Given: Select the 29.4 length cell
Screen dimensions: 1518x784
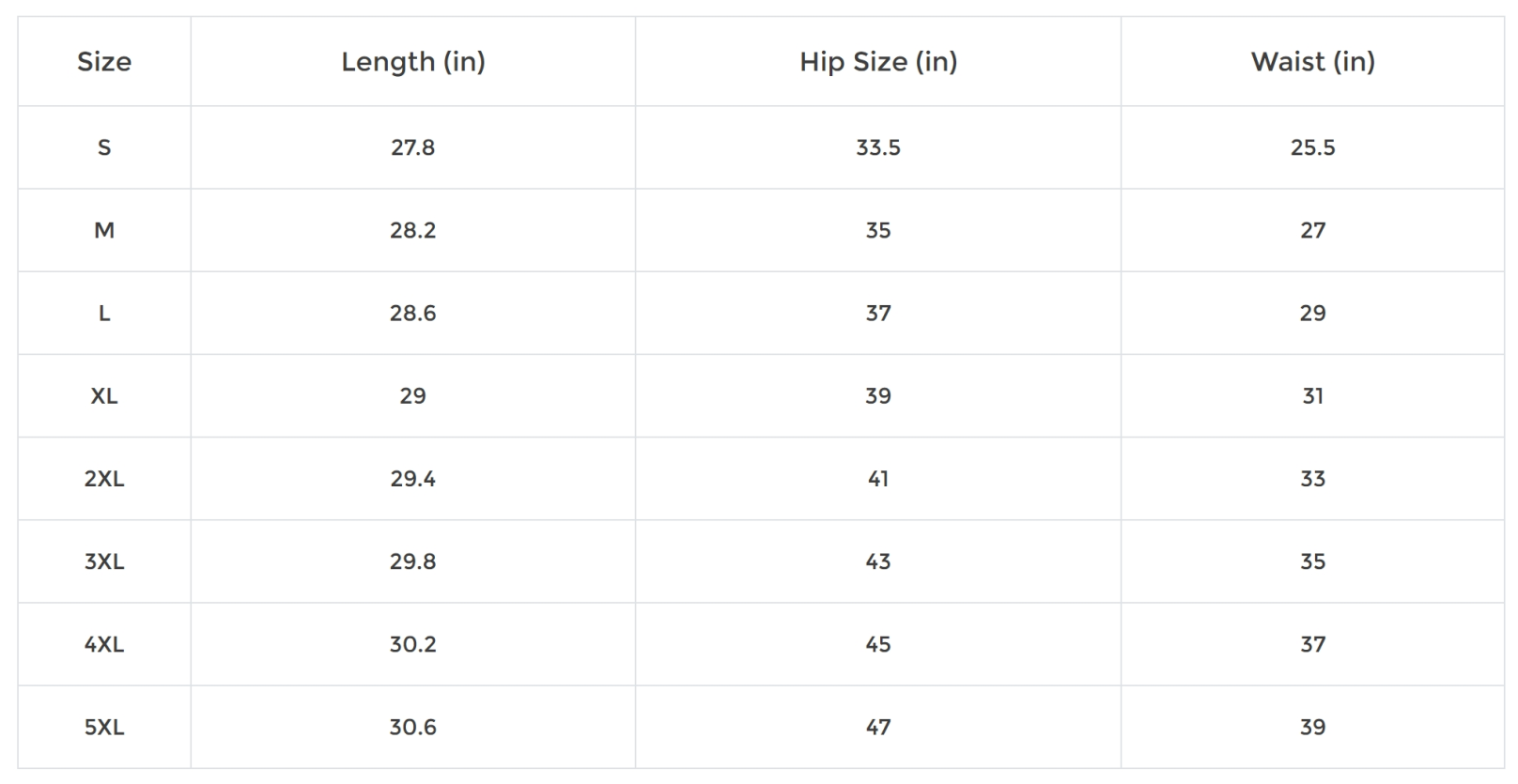Looking at the screenshot, I should (413, 479).
